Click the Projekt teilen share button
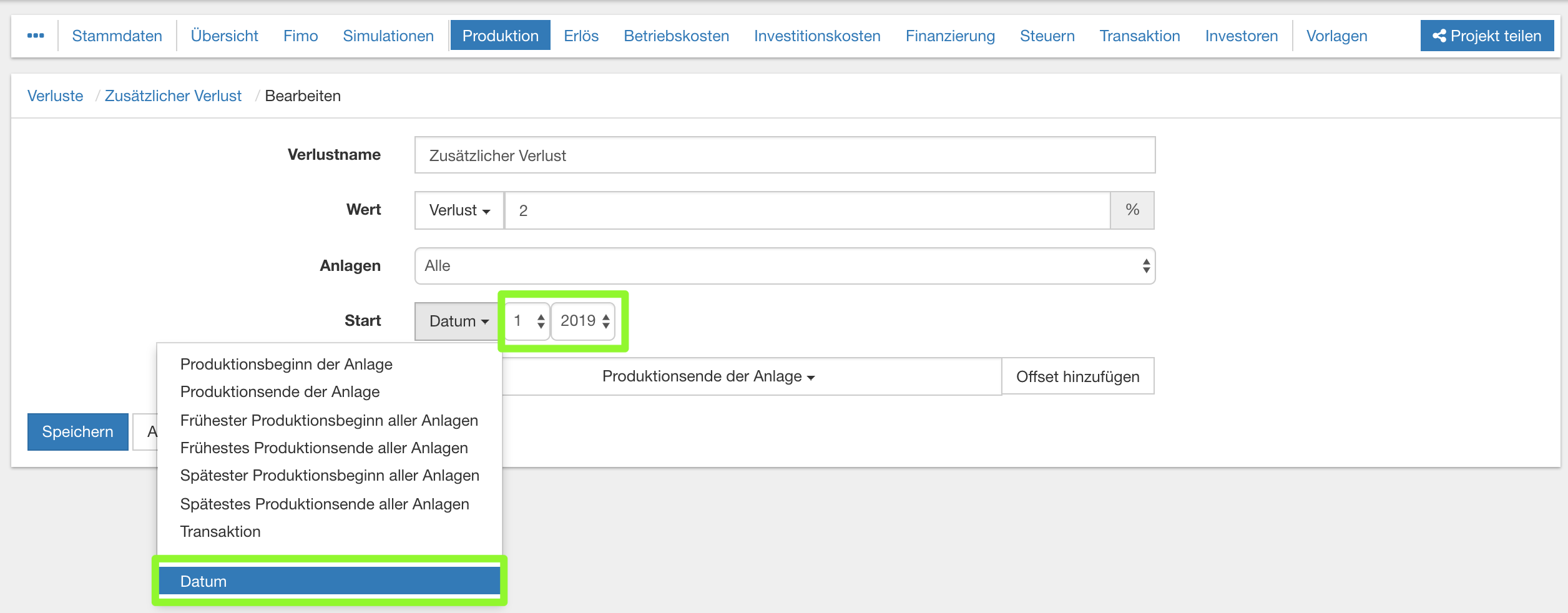The height and width of the screenshot is (613, 1568). coord(1487,36)
